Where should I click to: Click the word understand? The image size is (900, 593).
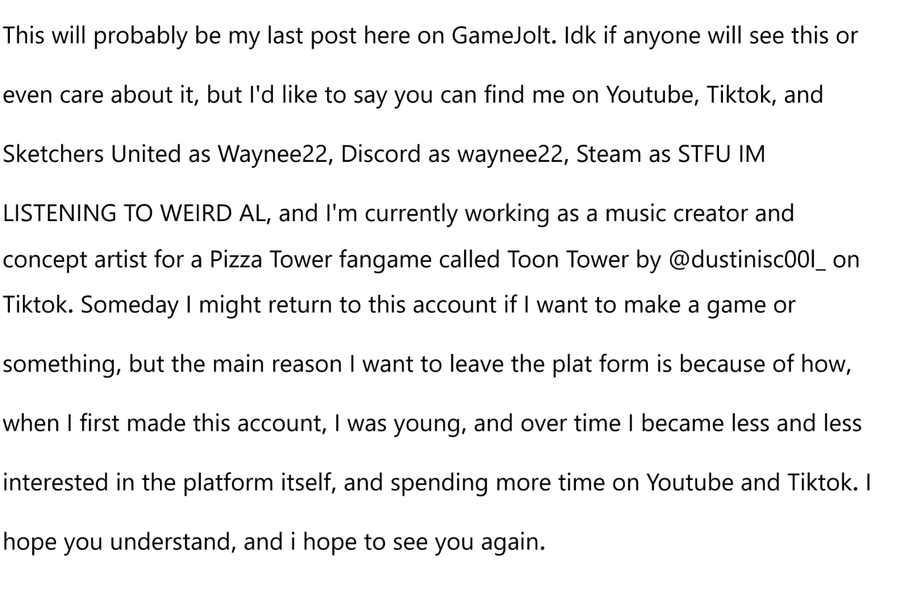click(x=173, y=542)
